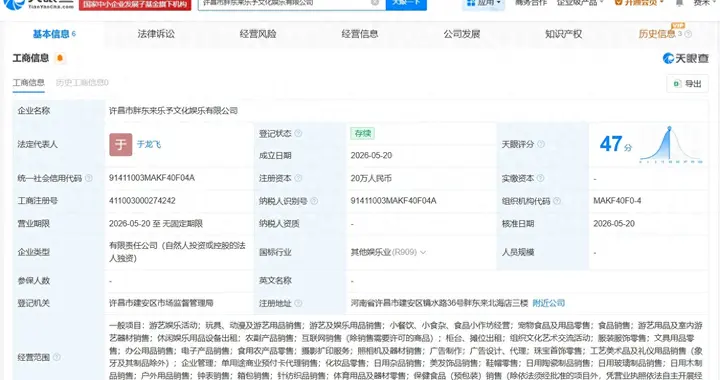Viewport: 720px width, 380px height.
Task: Switch to the 公司发展 tab
Action: pyautogui.click(x=462, y=34)
